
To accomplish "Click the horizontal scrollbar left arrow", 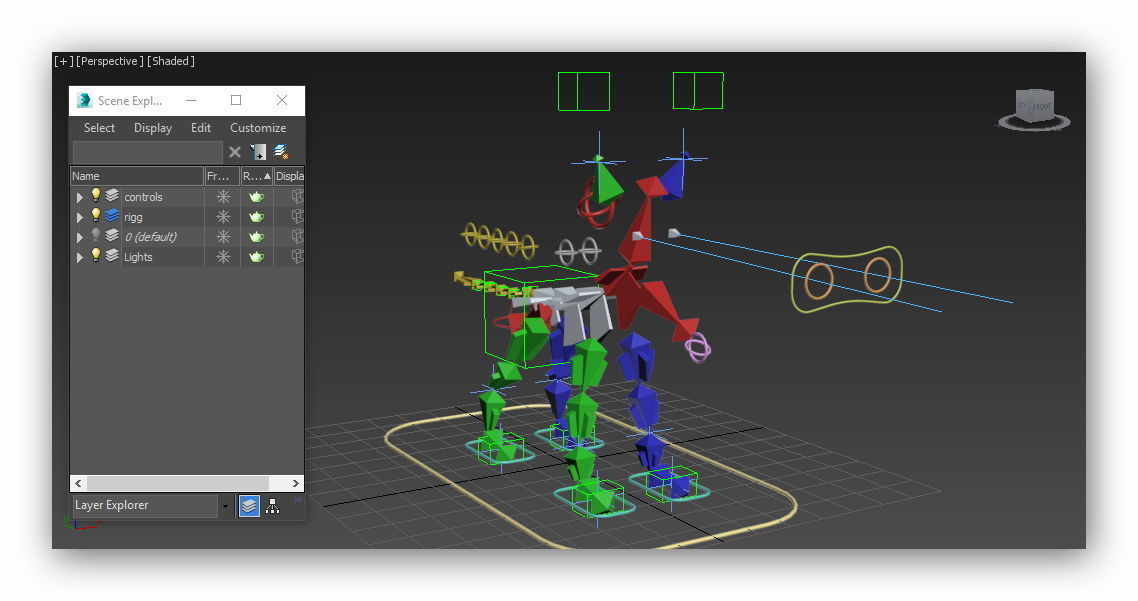I will [x=78, y=483].
